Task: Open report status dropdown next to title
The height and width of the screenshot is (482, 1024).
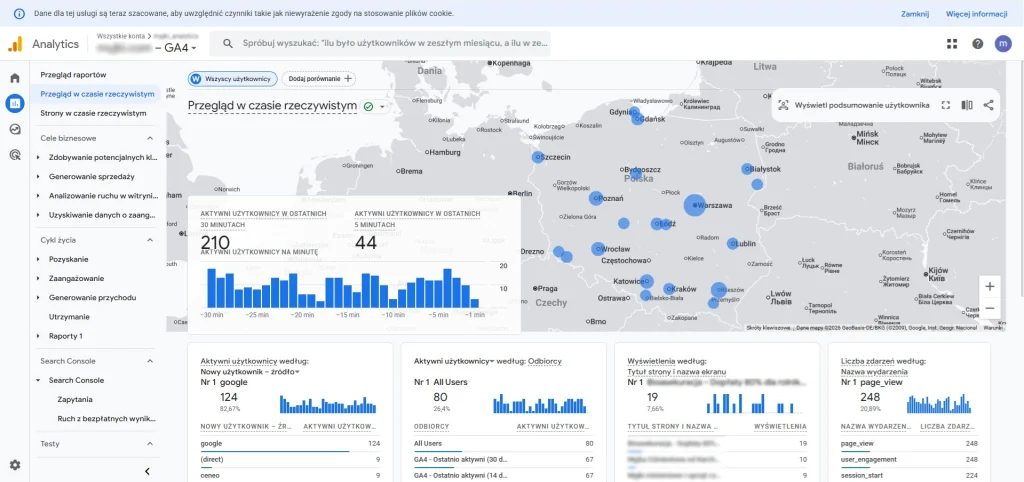Action: 382,106
